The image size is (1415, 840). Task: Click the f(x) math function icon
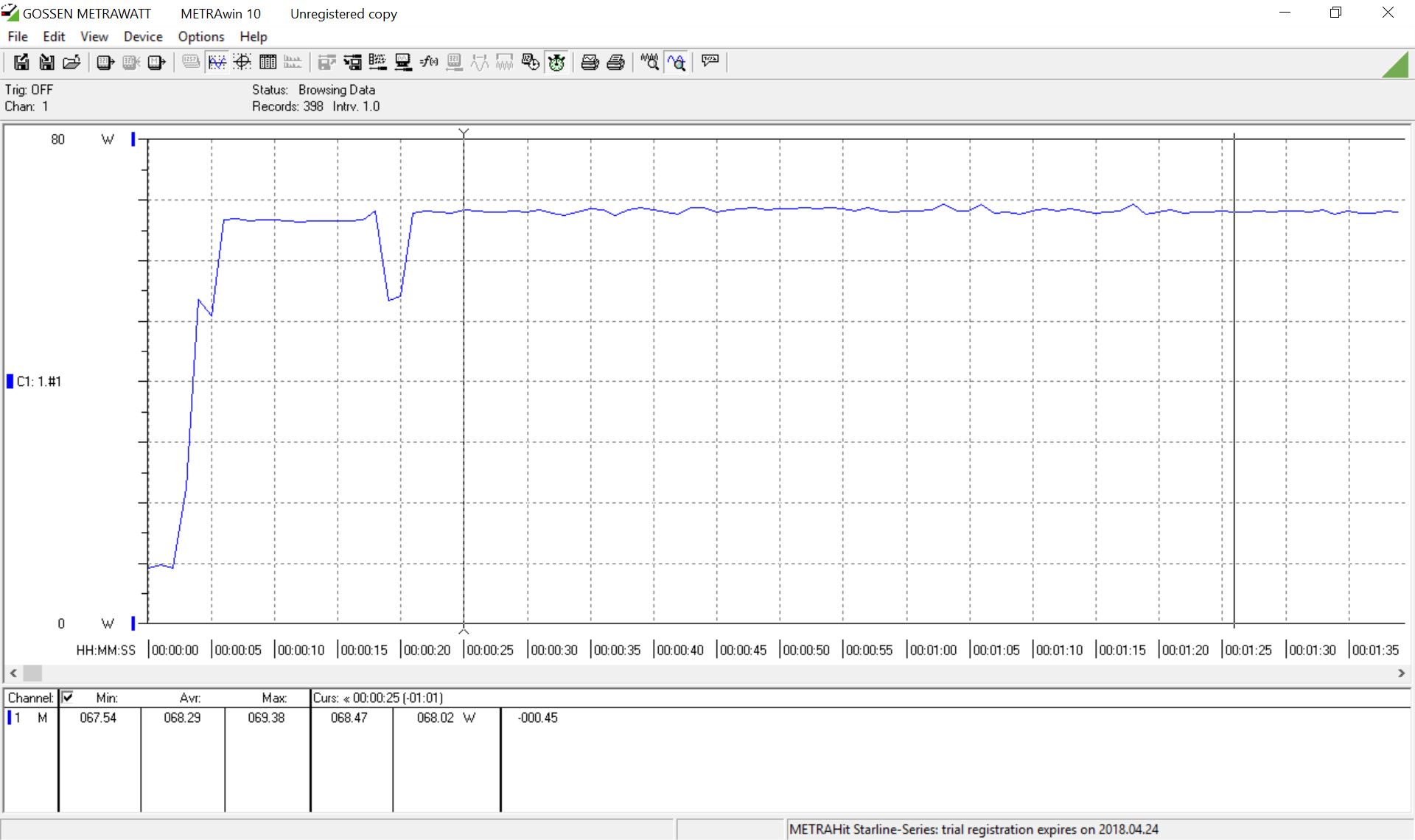[x=428, y=63]
